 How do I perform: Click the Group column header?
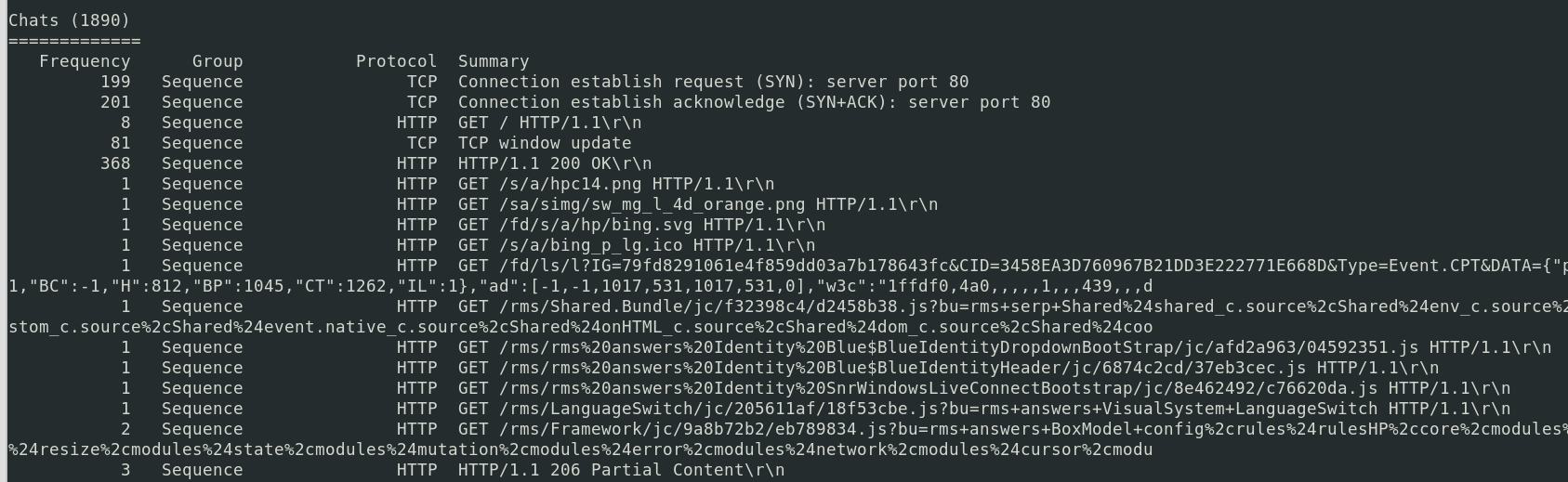click(x=217, y=61)
